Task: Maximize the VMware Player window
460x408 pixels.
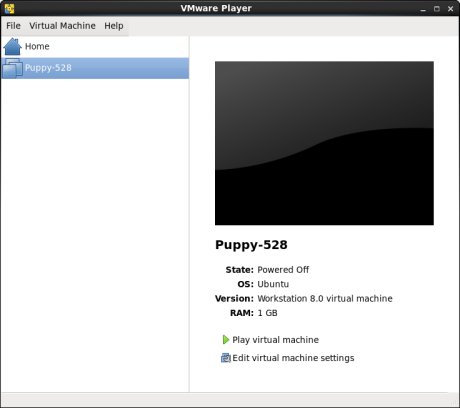Action: point(437,9)
